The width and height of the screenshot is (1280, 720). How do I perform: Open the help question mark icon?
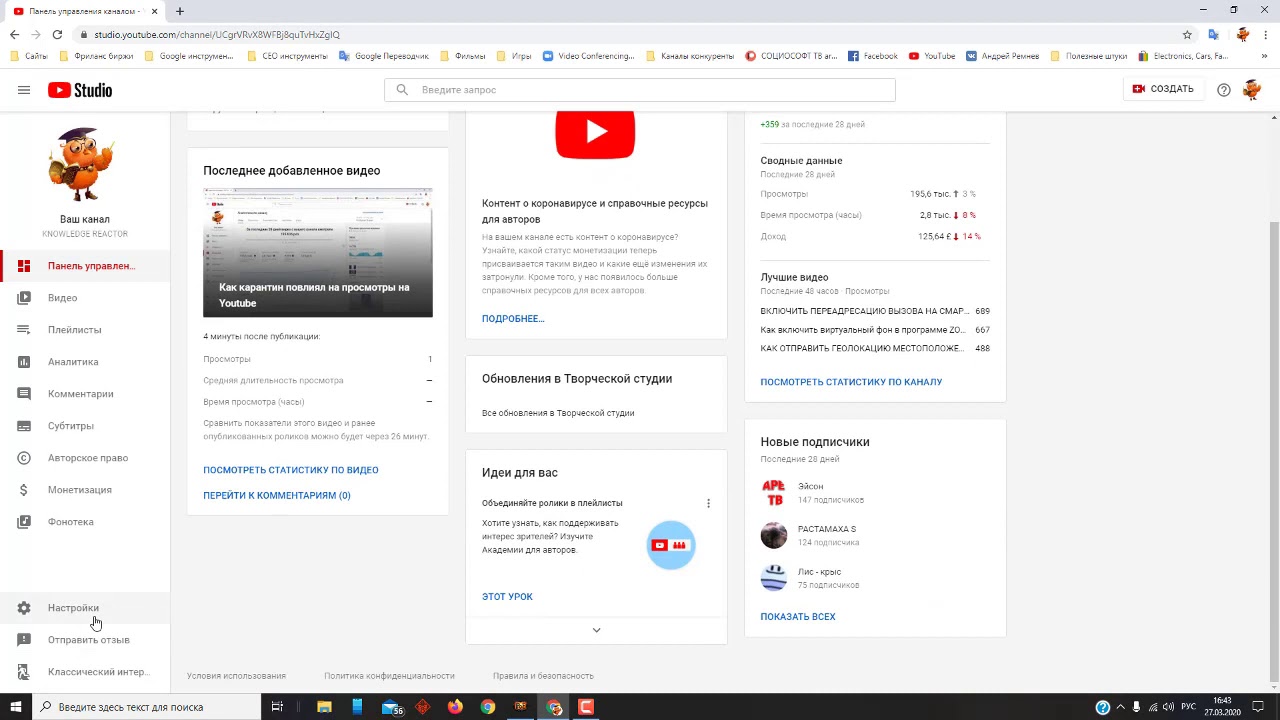pyautogui.click(x=1224, y=90)
